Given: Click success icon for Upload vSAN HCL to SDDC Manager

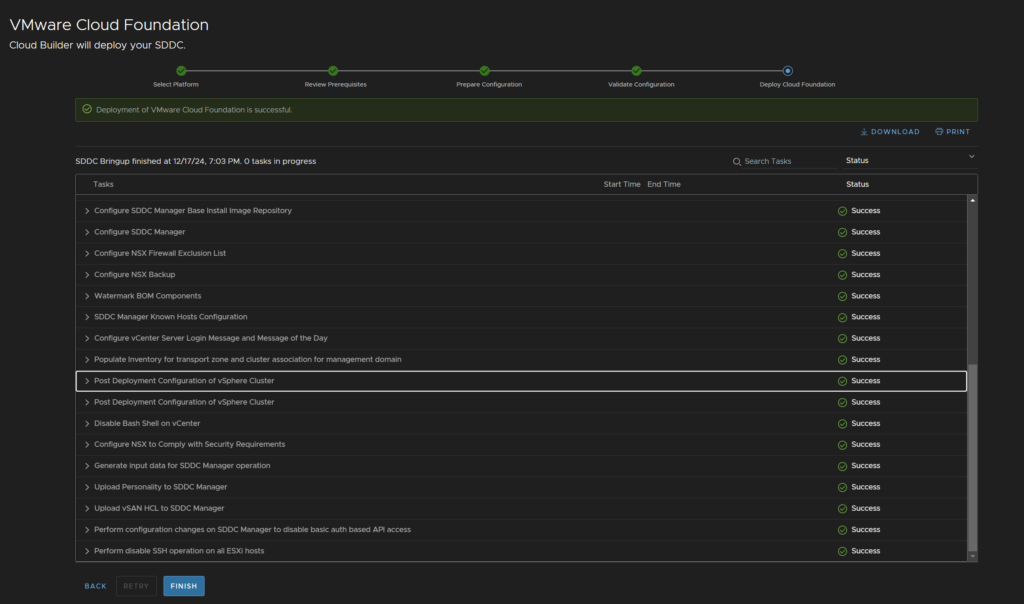Looking at the screenshot, I should point(842,509).
